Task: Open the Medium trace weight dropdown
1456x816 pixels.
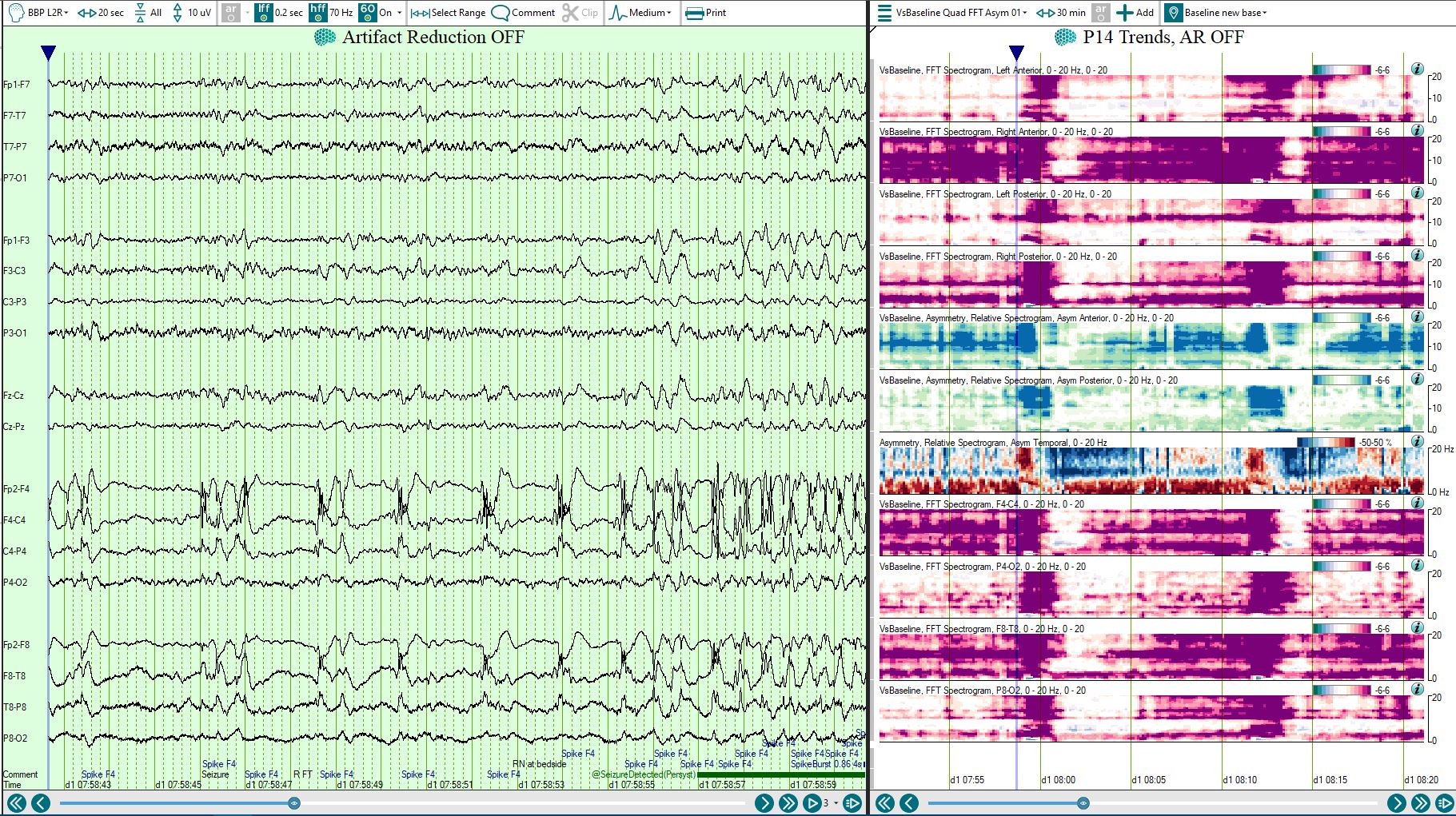Action: pos(640,13)
